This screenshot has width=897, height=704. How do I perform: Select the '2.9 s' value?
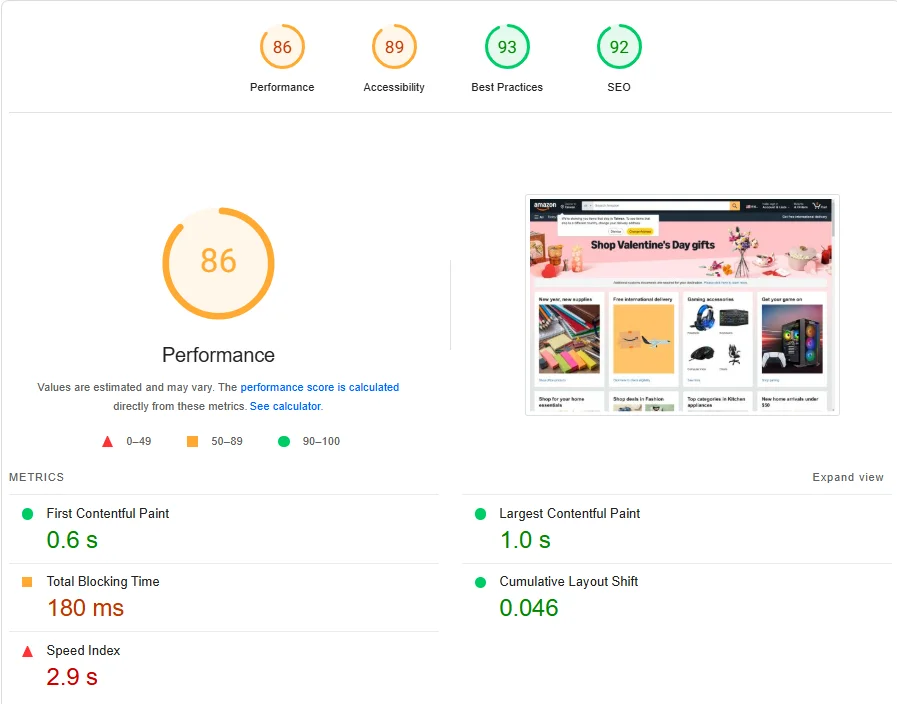pyautogui.click(x=72, y=677)
